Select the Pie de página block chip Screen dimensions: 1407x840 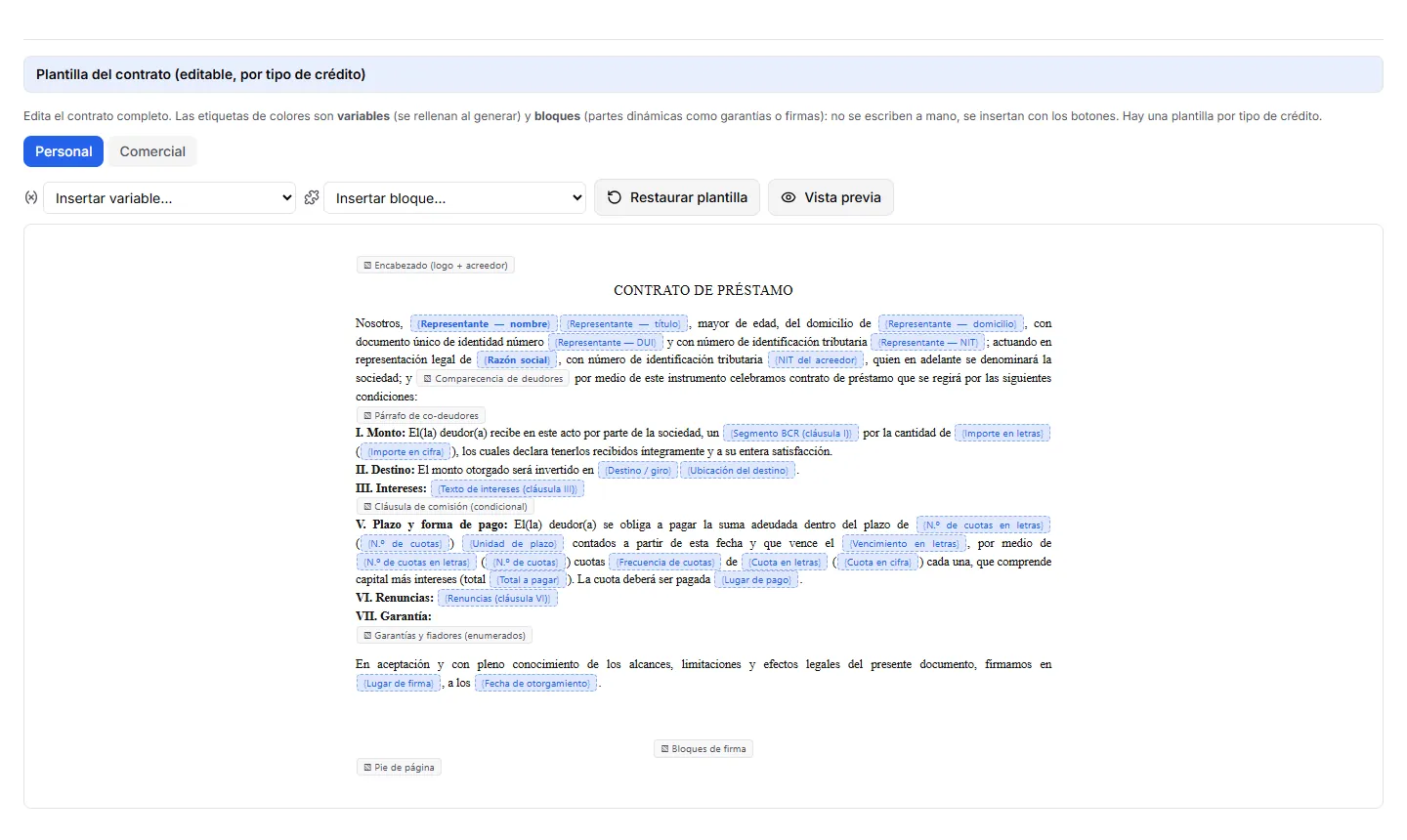(399, 768)
